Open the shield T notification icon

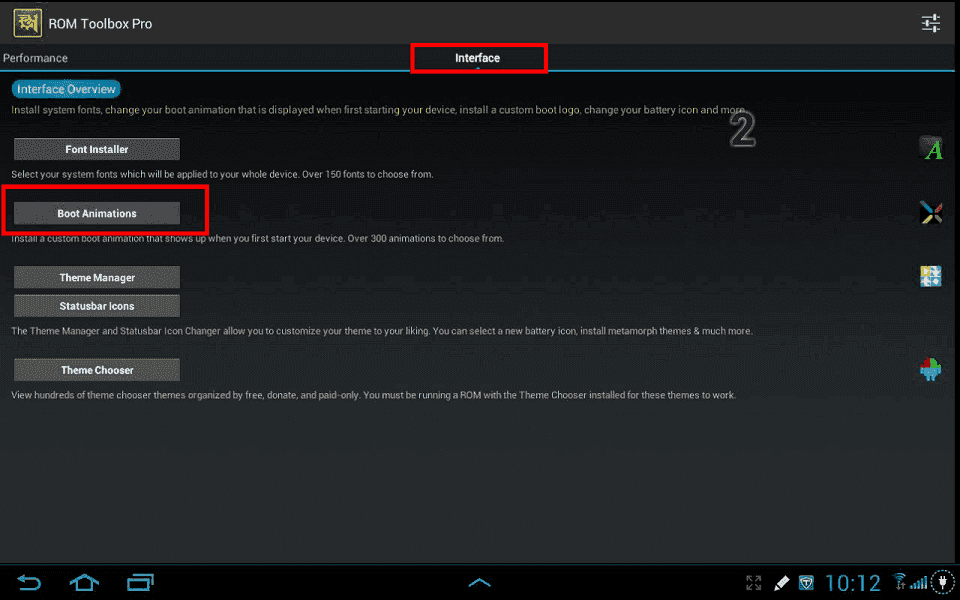coord(806,583)
